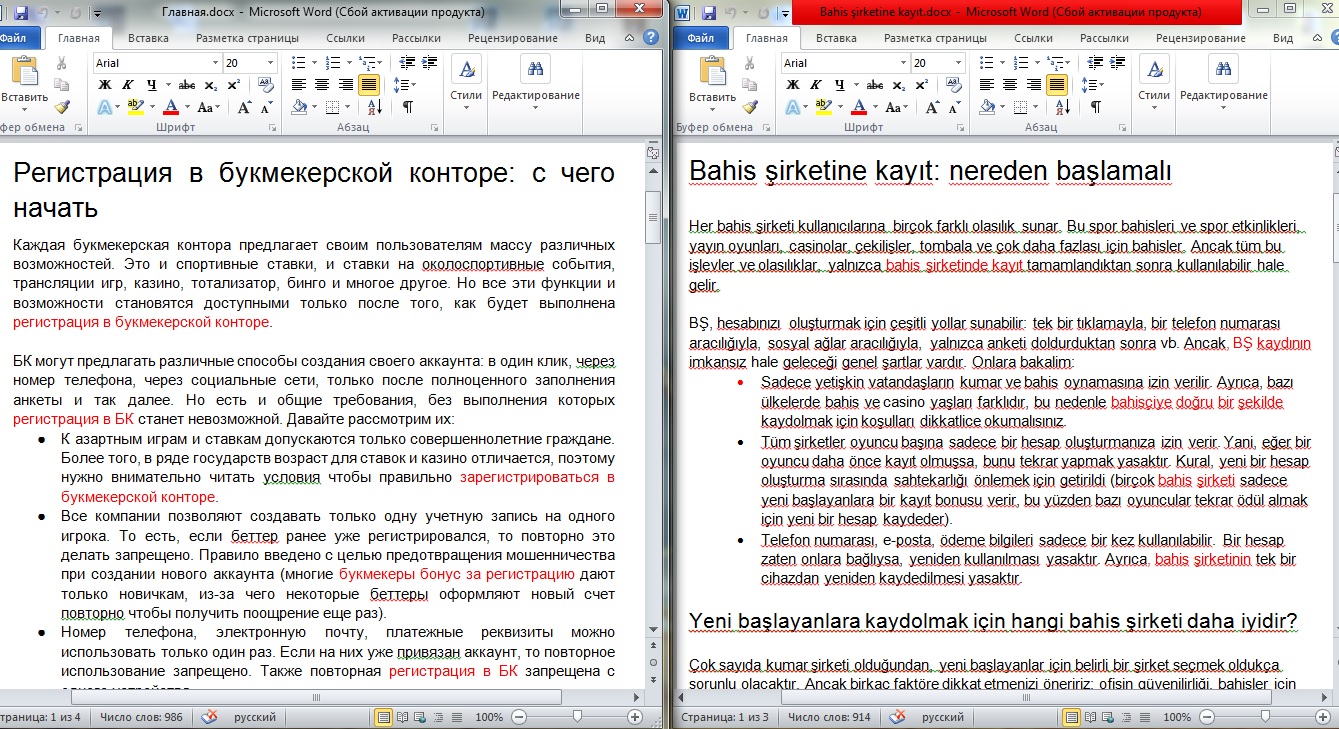Apply strikethrough in Главная.docx window

pyautogui.click(x=187, y=85)
